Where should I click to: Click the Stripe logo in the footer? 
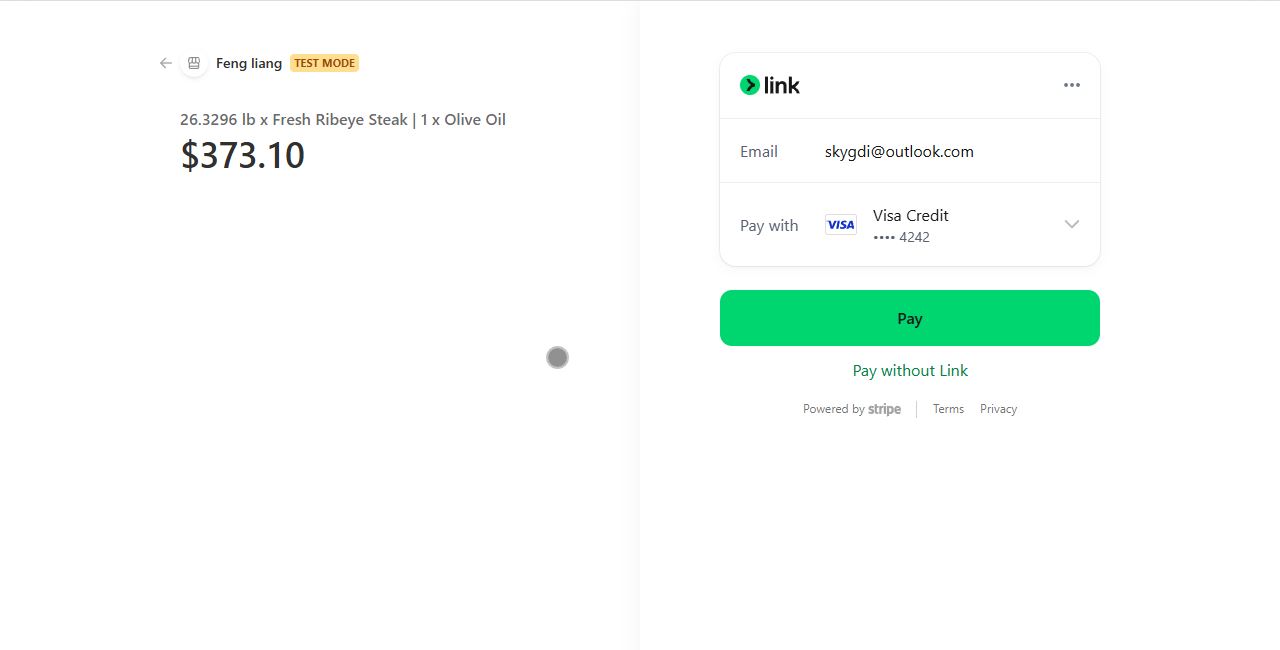pos(884,409)
